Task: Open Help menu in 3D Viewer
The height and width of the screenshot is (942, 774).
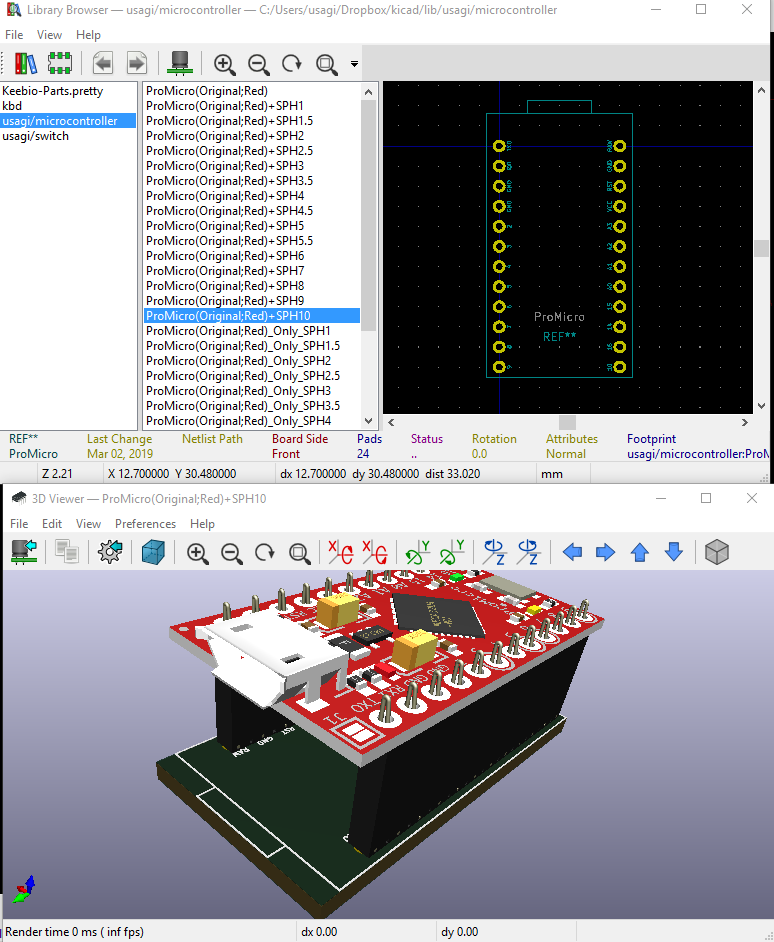Action: click(203, 524)
